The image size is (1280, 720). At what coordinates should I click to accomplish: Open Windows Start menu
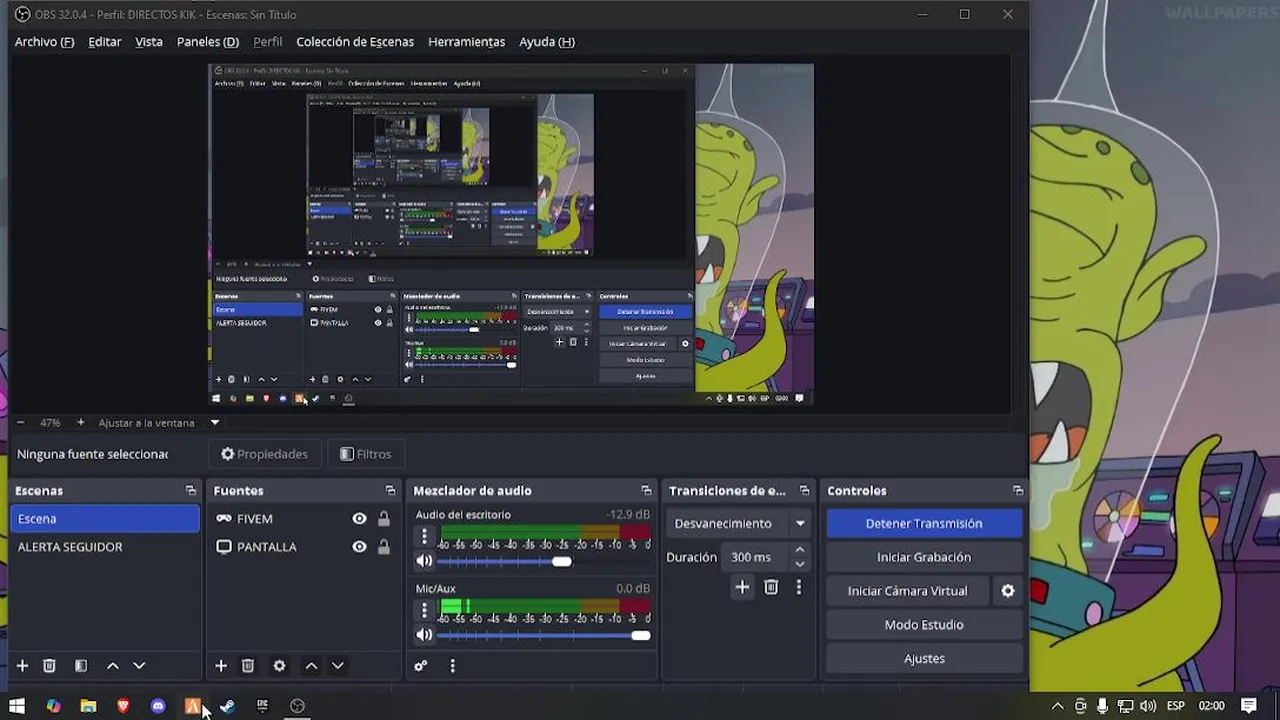tap(17, 706)
